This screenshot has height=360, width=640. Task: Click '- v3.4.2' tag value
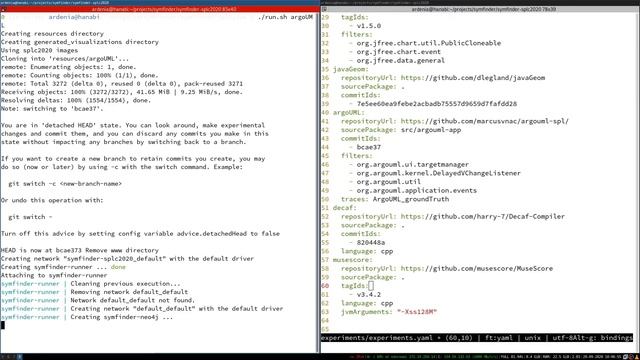(x=365, y=295)
